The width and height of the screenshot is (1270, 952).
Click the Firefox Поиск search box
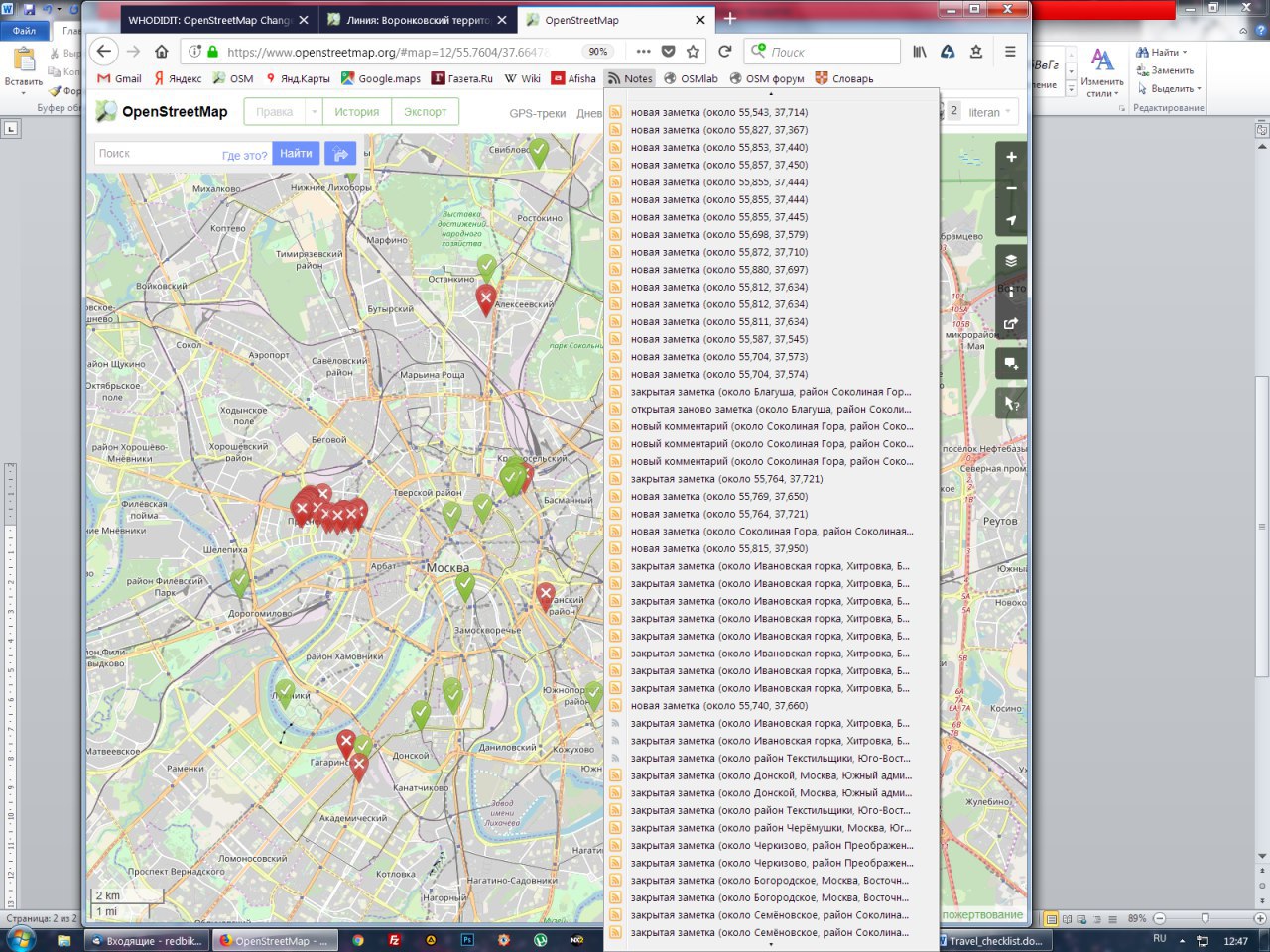824,52
